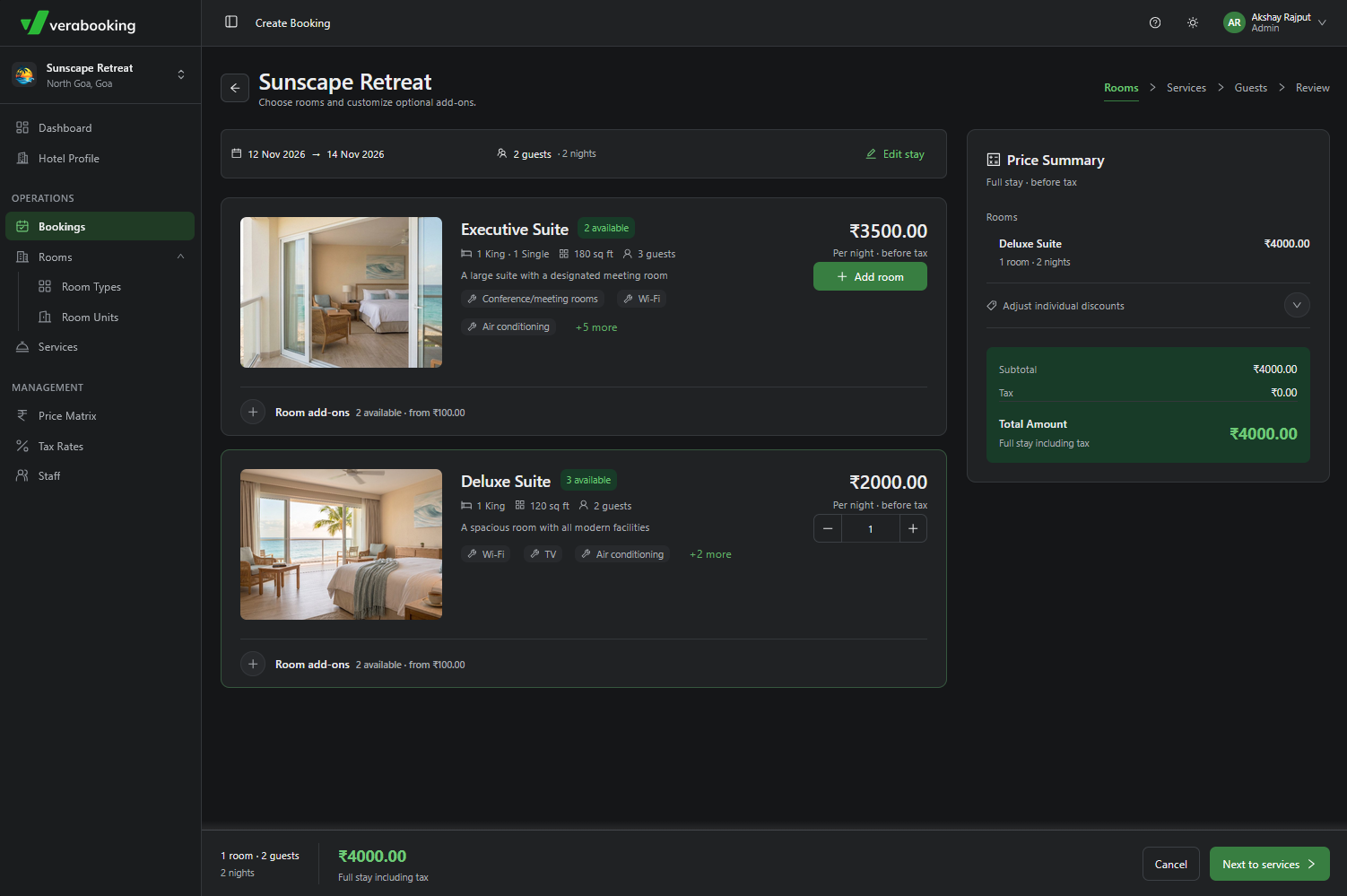Viewport: 1347px width, 896px height.
Task: Expand Deluxe Suite room add-ons
Action: click(253, 665)
